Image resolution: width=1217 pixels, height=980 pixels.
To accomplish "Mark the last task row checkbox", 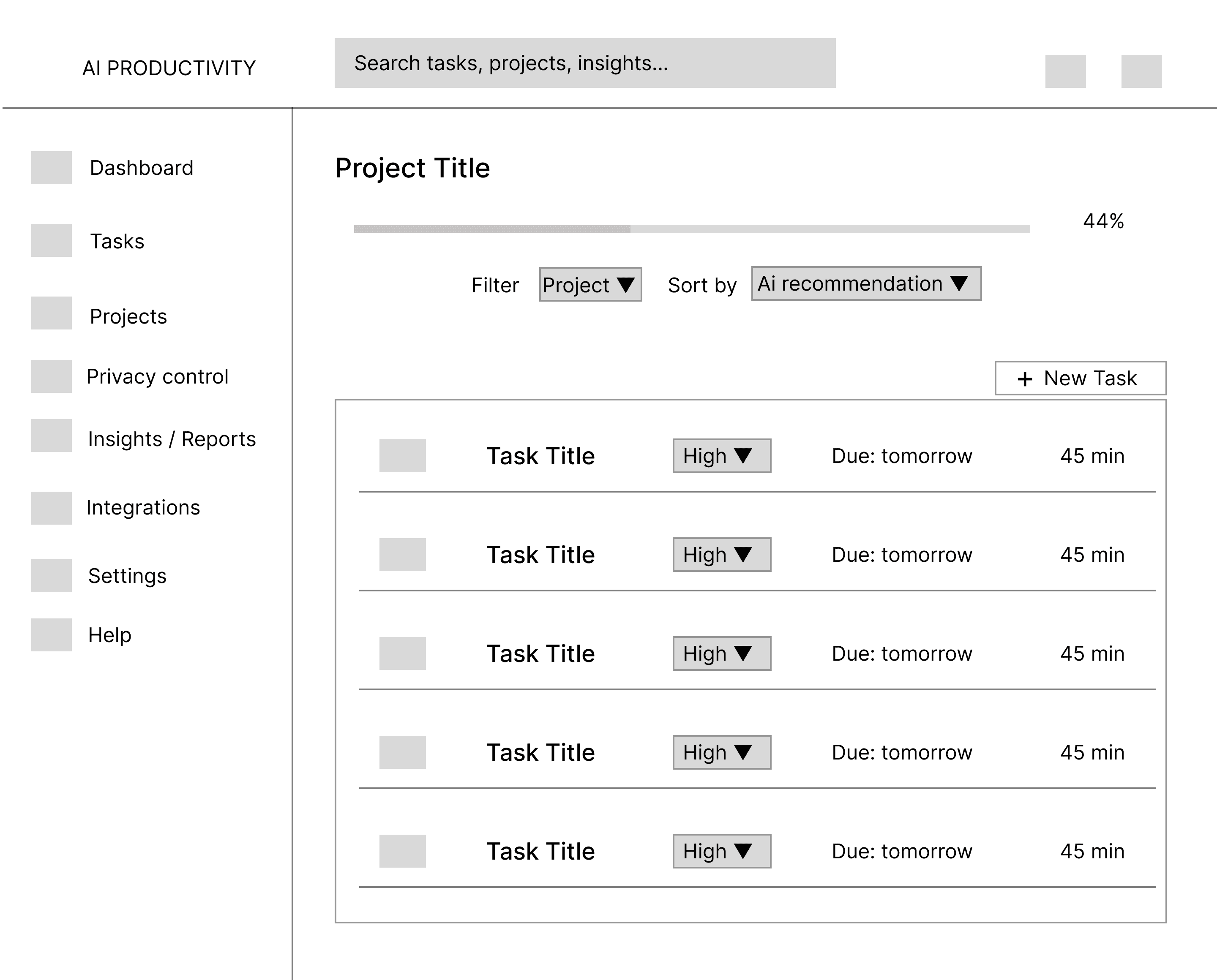I will (403, 851).
